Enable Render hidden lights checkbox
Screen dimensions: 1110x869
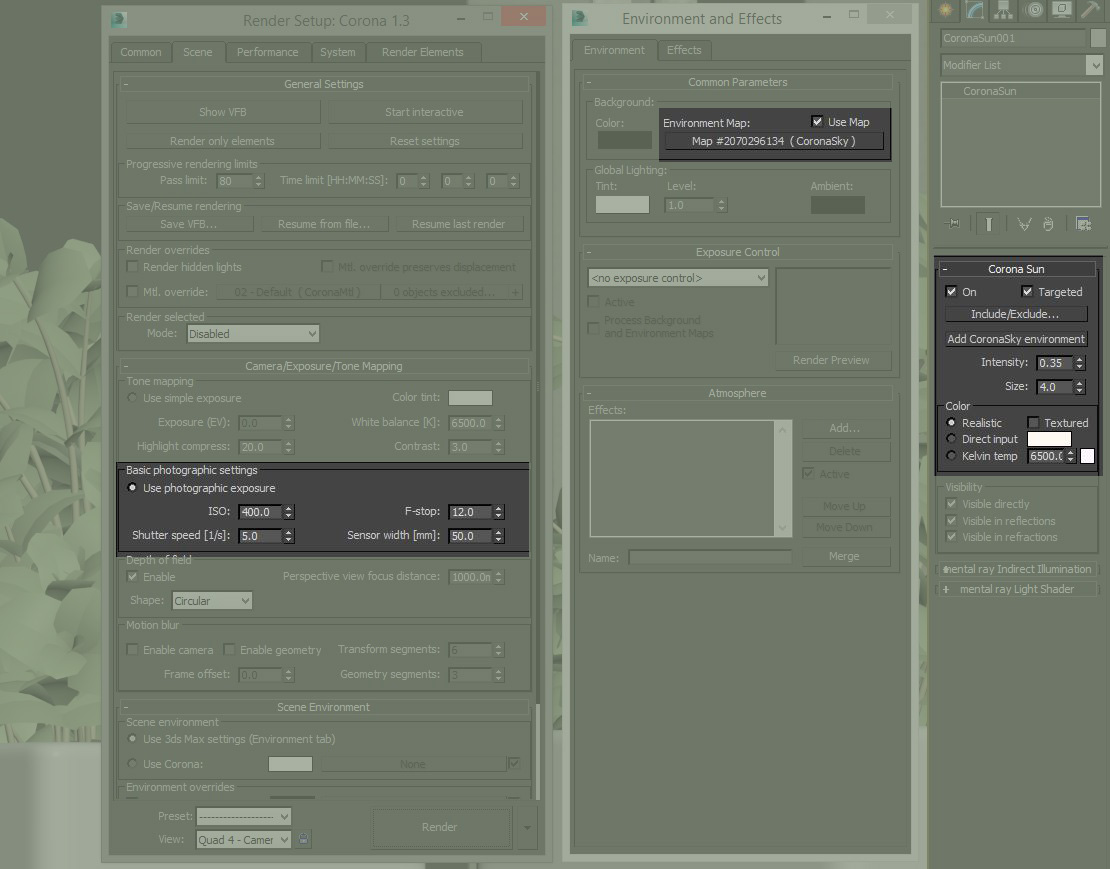pos(132,267)
